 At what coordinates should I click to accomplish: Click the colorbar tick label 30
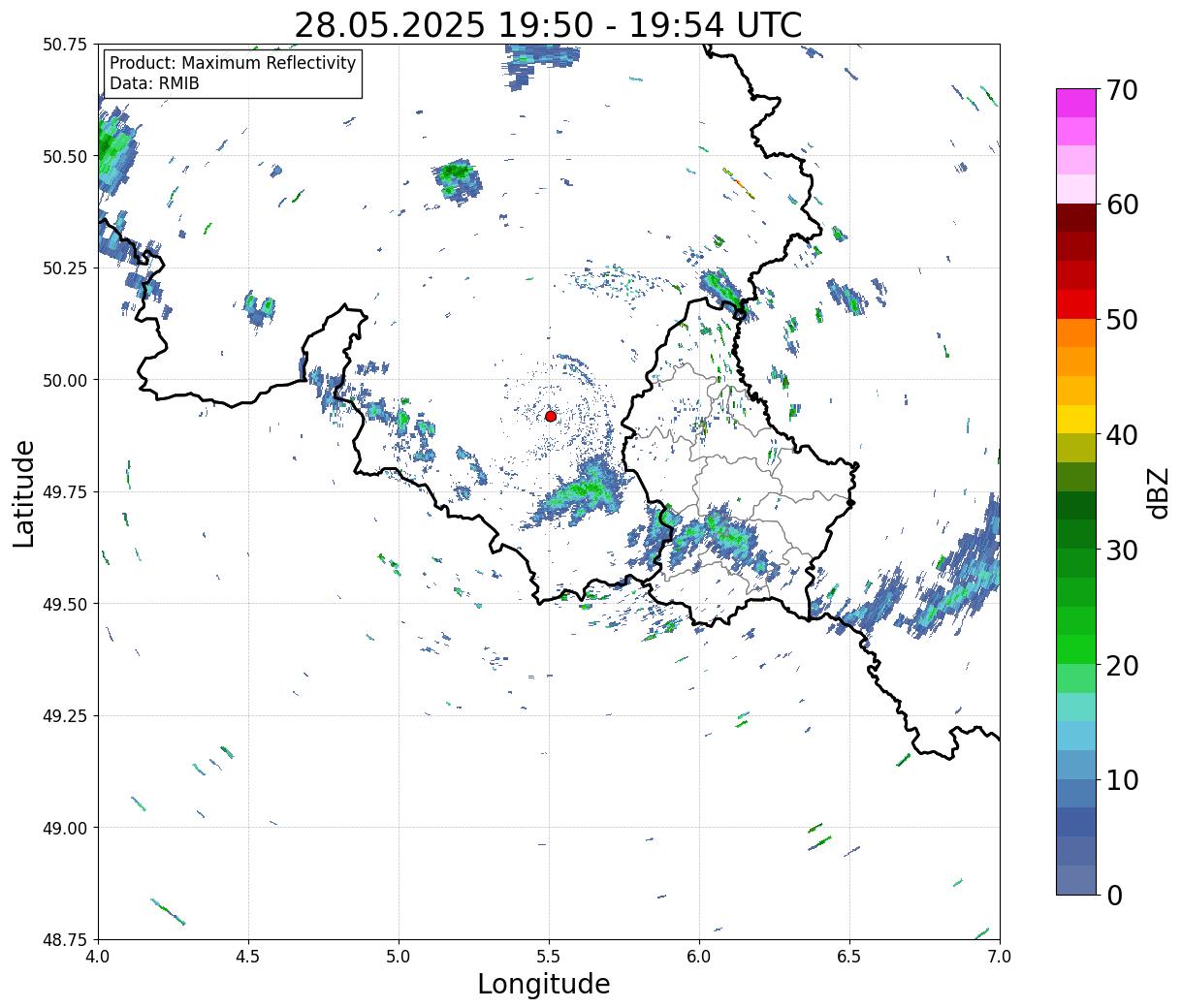(x=1122, y=551)
